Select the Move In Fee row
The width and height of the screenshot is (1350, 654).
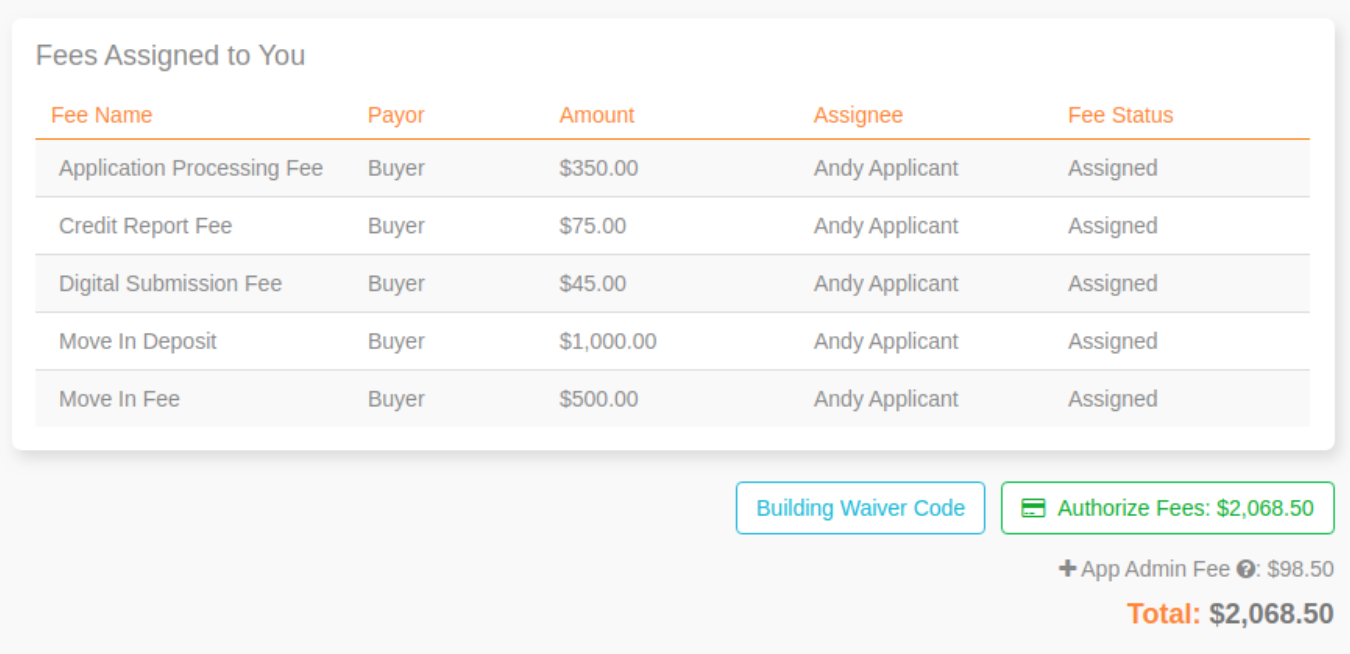pyautogui.click(x=119, y=399)
